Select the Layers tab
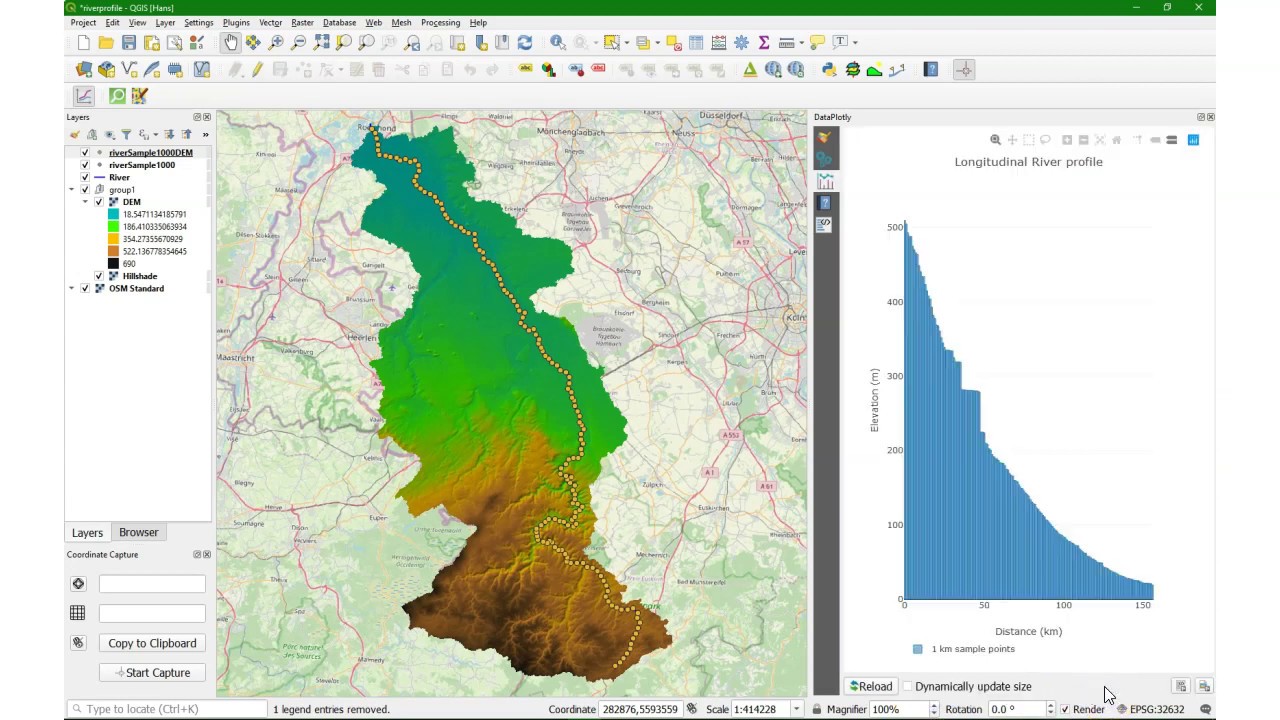This screenshot has width=1280, height=720. click(87, 533)
